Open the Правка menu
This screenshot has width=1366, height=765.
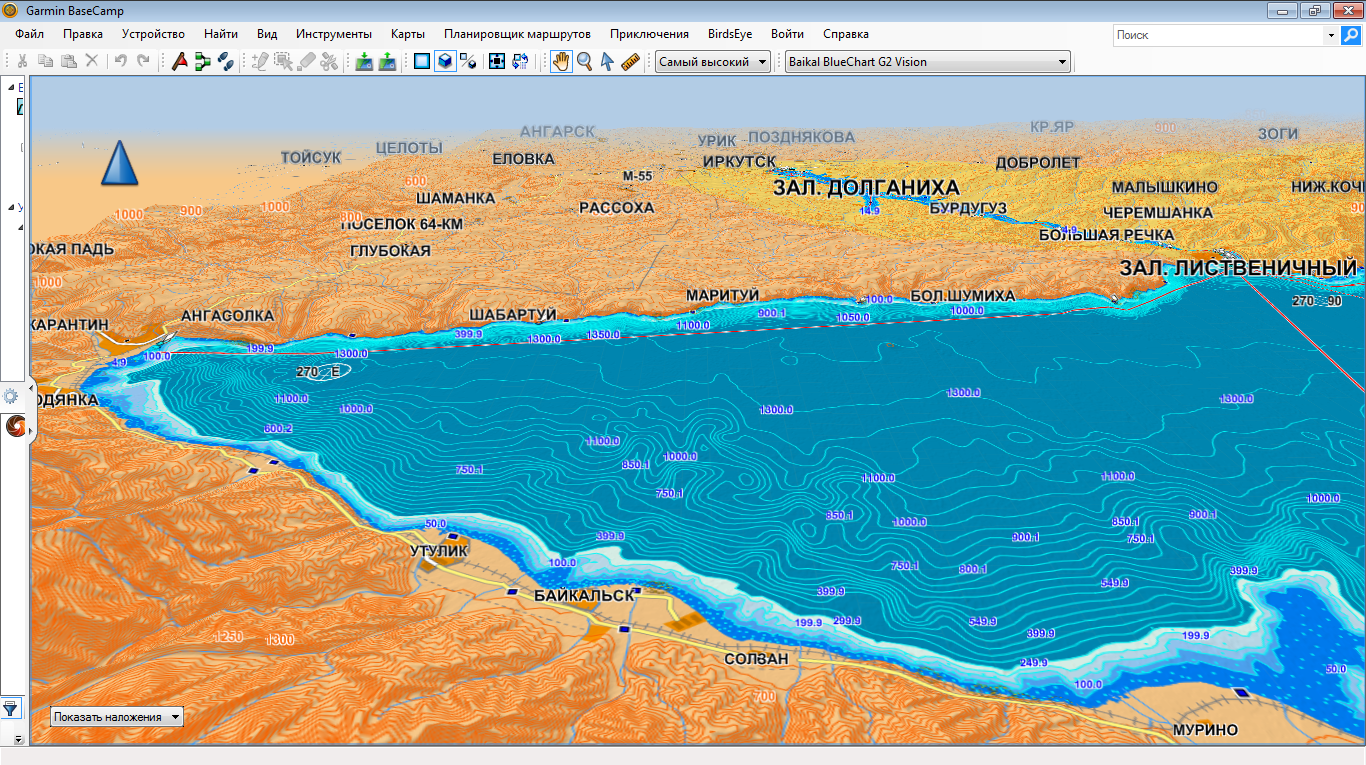point(83,34)
